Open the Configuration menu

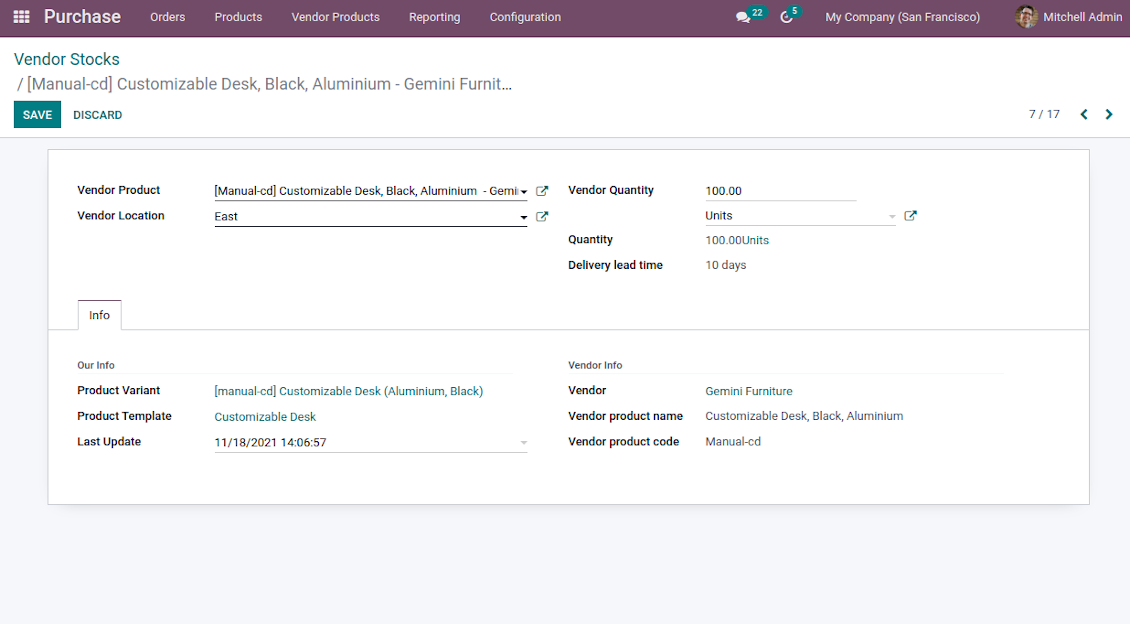(x=525, y=17)
